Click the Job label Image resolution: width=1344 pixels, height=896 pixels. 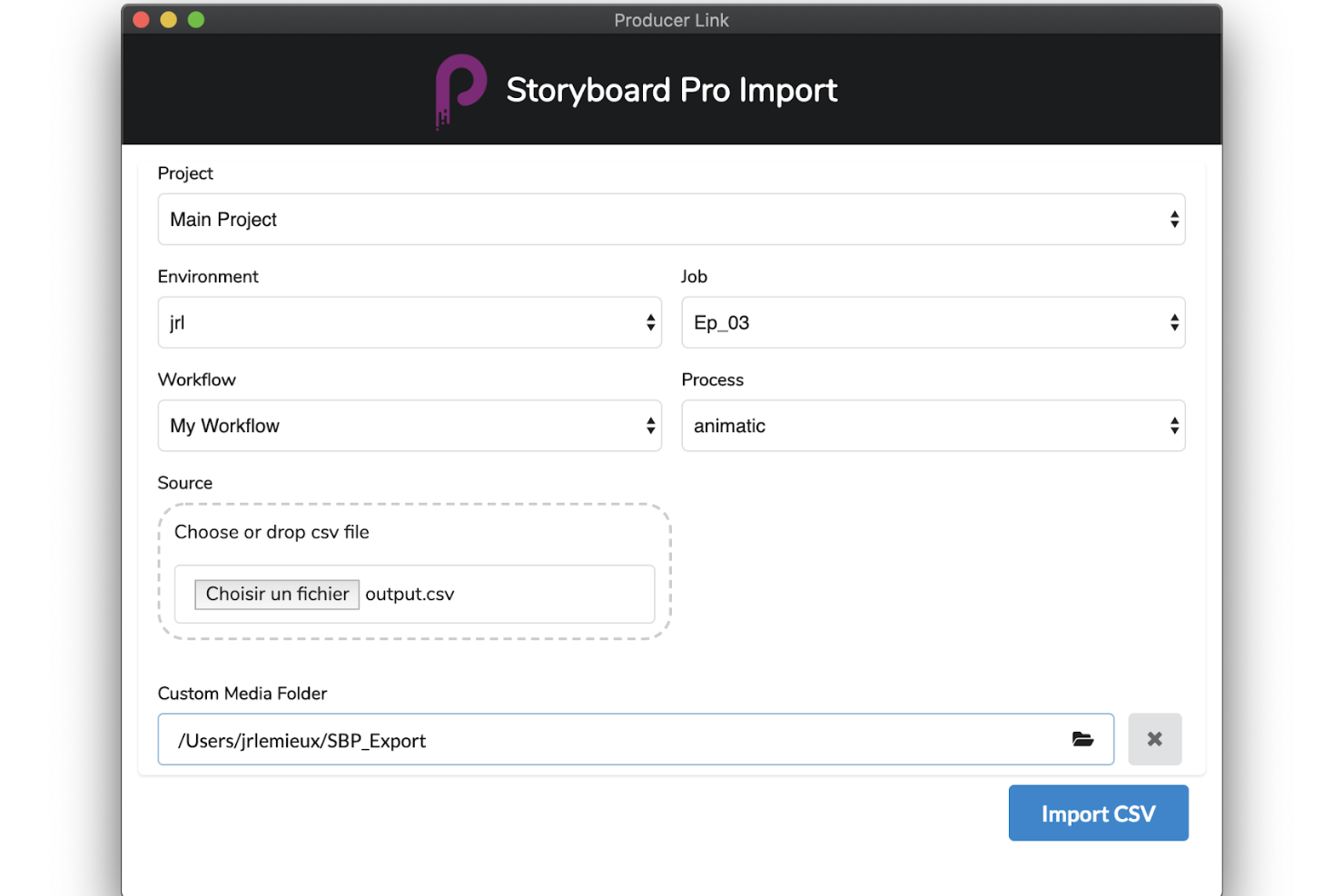[x=695, y=277]
